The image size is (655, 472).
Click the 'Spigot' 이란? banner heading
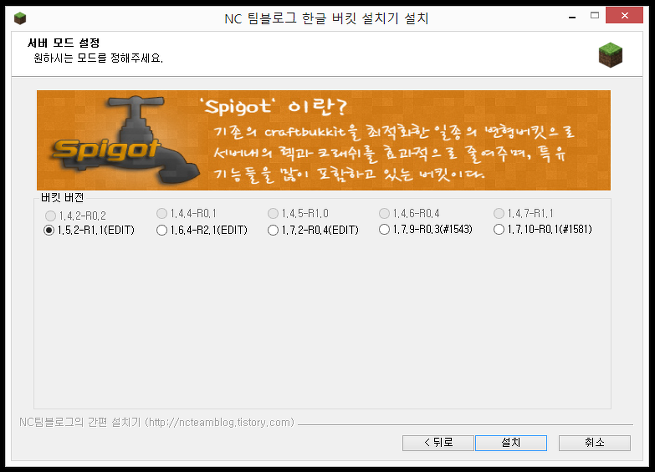[275, 107]
